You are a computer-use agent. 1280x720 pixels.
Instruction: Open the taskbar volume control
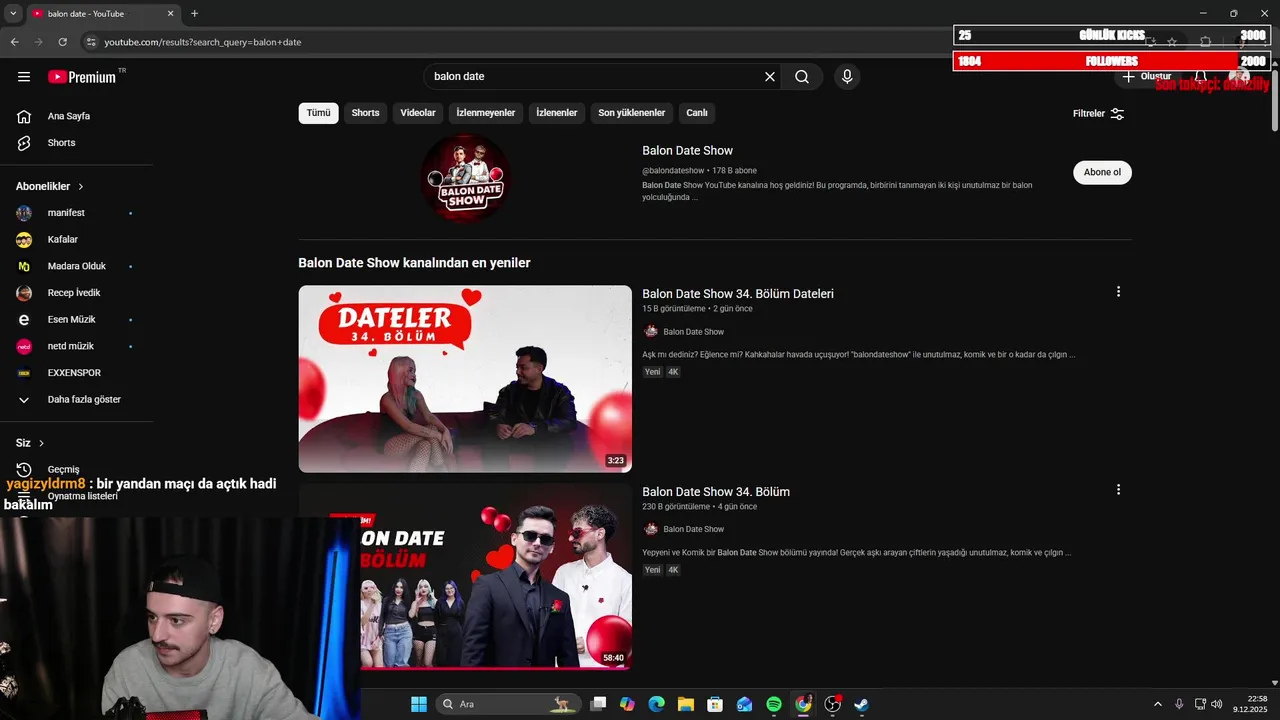click(1217, 704)
